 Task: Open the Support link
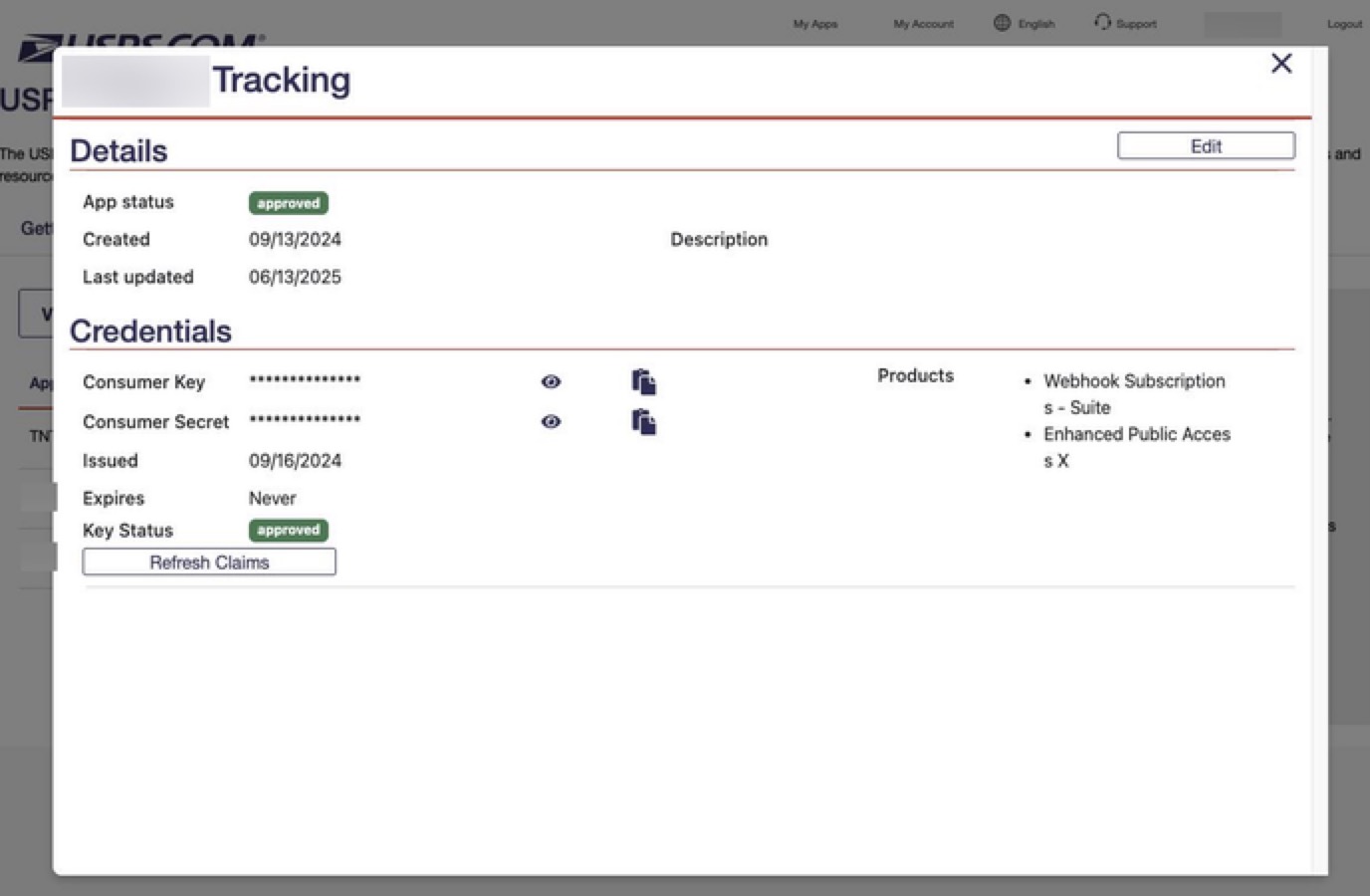point(1136,24)
